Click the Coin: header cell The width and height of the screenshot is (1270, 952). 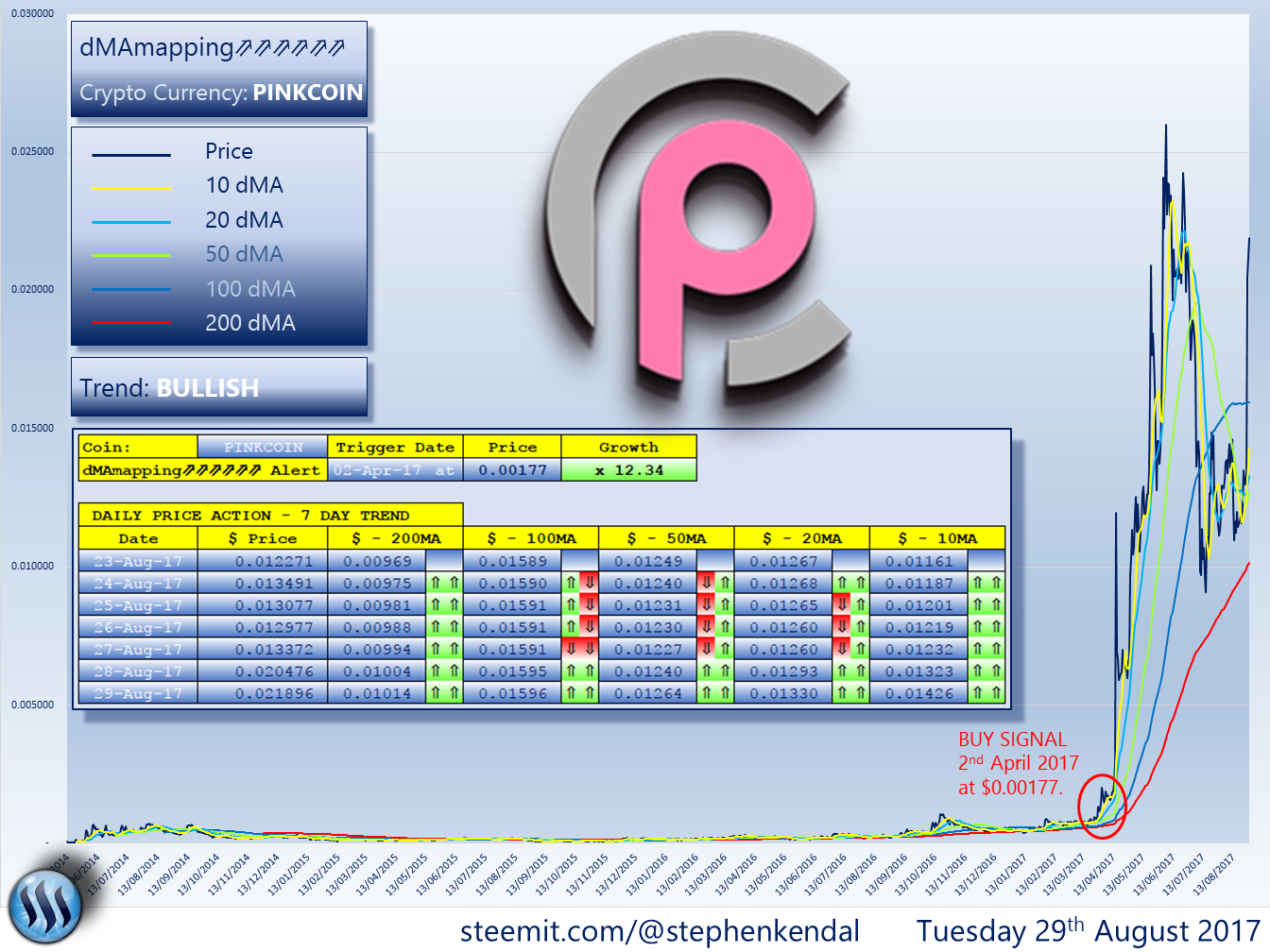click(138, 447)
